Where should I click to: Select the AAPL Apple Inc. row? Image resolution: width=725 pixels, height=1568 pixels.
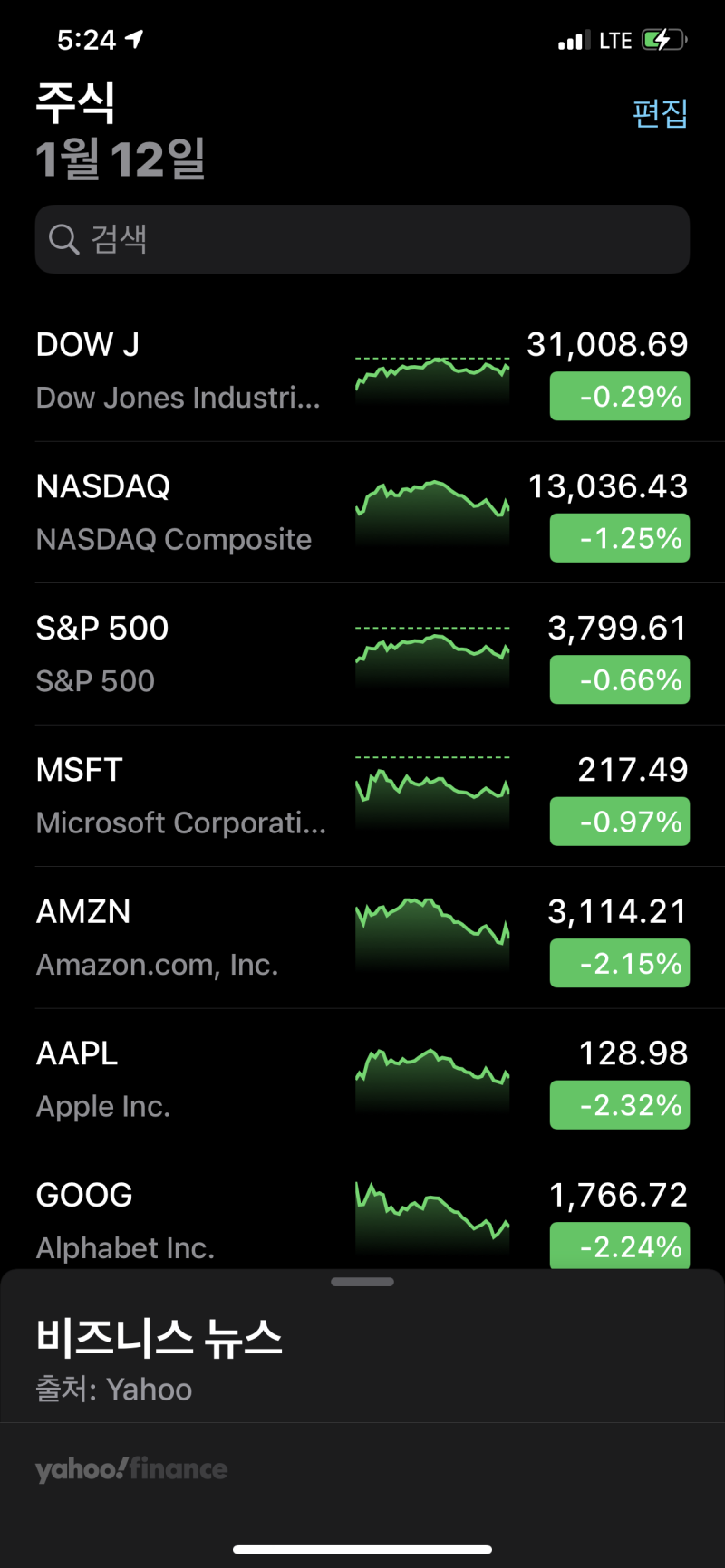click(x=181, y=1080)
